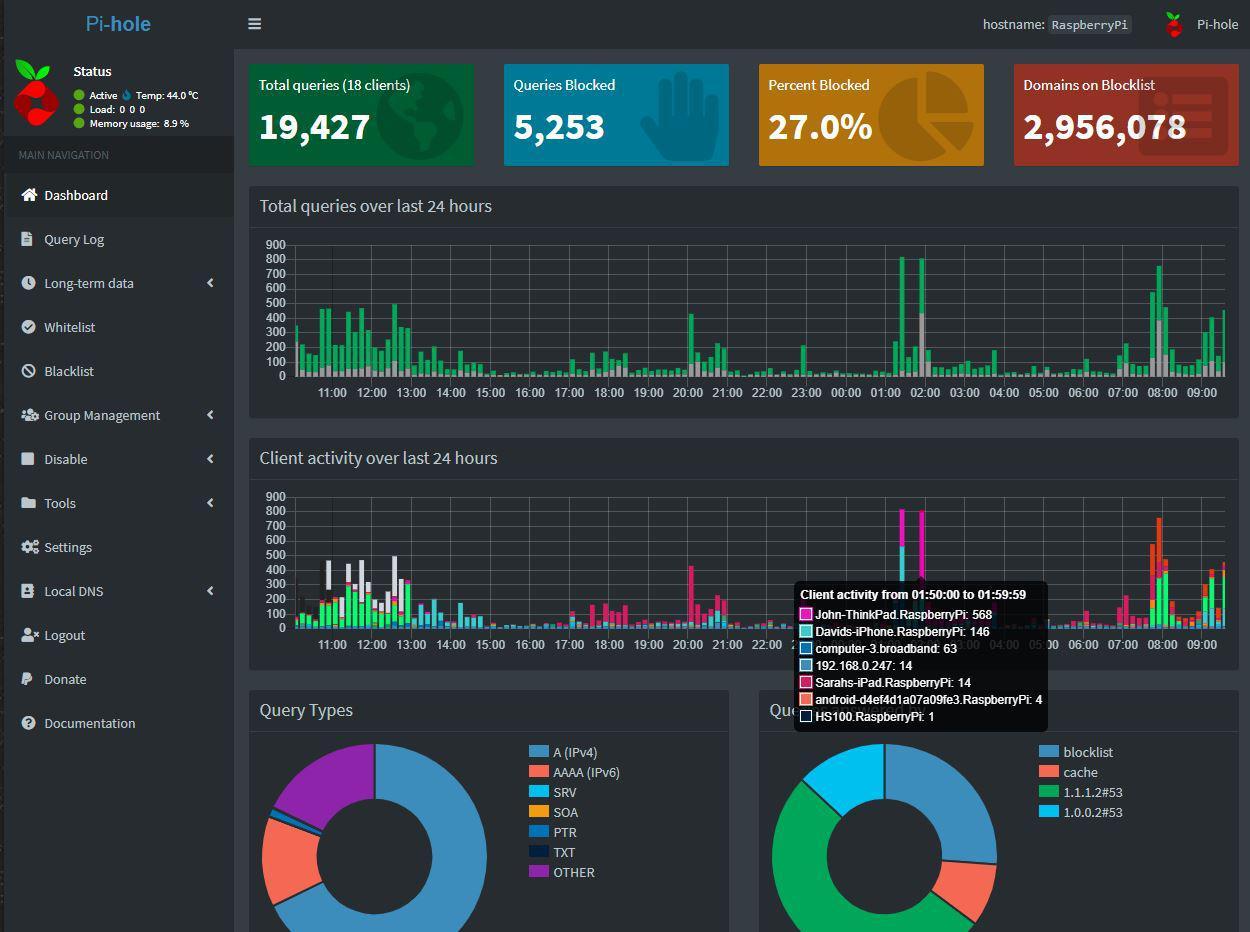Click the Documentation question mark icon

pyautogui.click(x=28, y=723)
